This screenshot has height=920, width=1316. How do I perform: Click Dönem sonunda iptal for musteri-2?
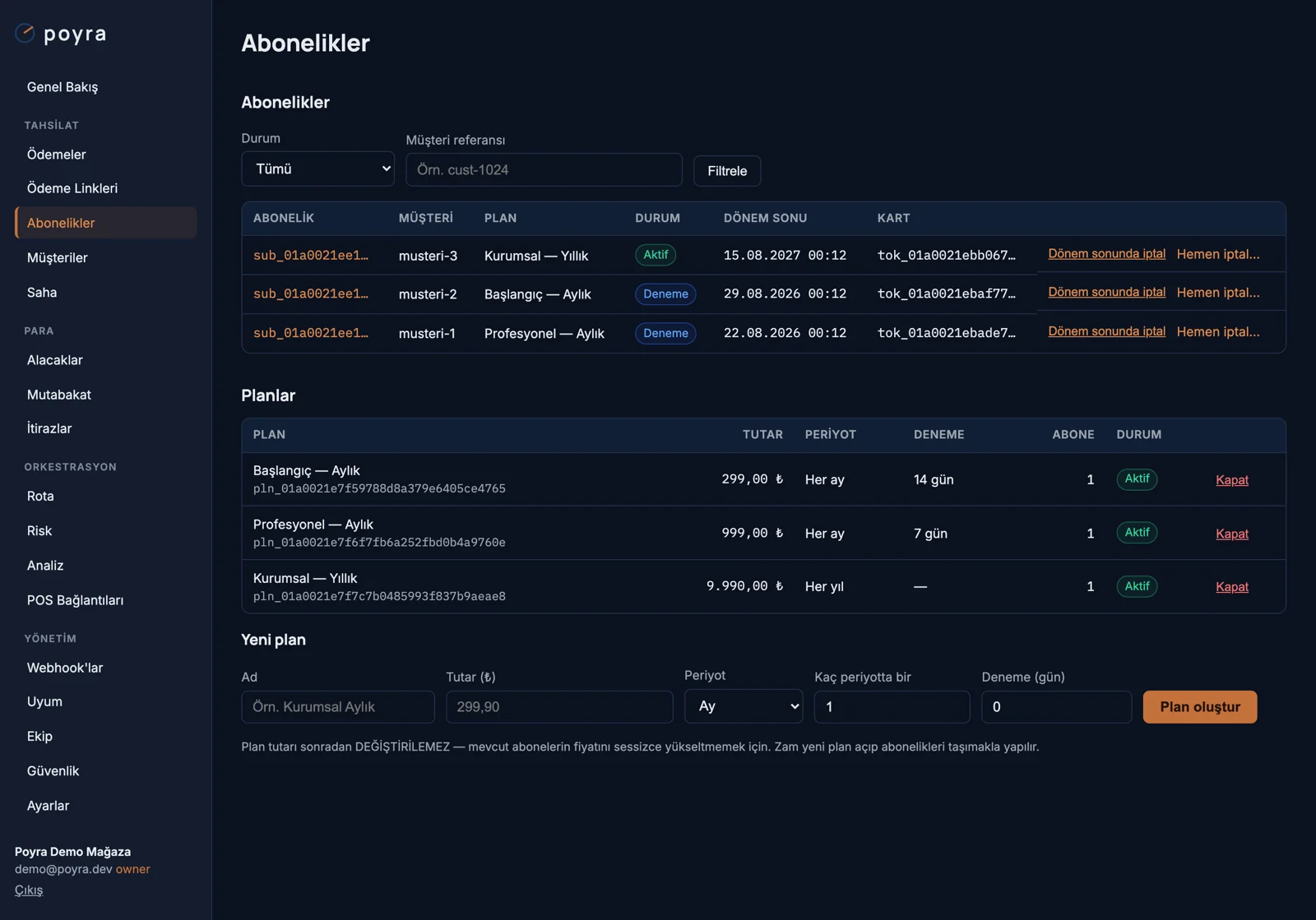click(1106, 292)
